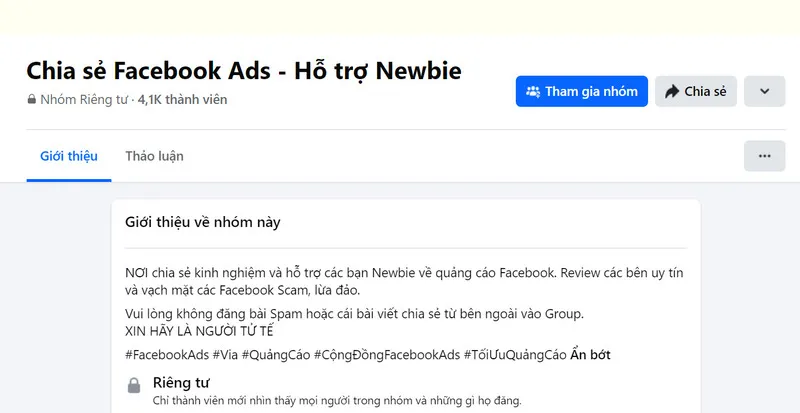Switch to the Giới thiệu tab
This screenshot has width=800, height=413.
tap(69, 156)
